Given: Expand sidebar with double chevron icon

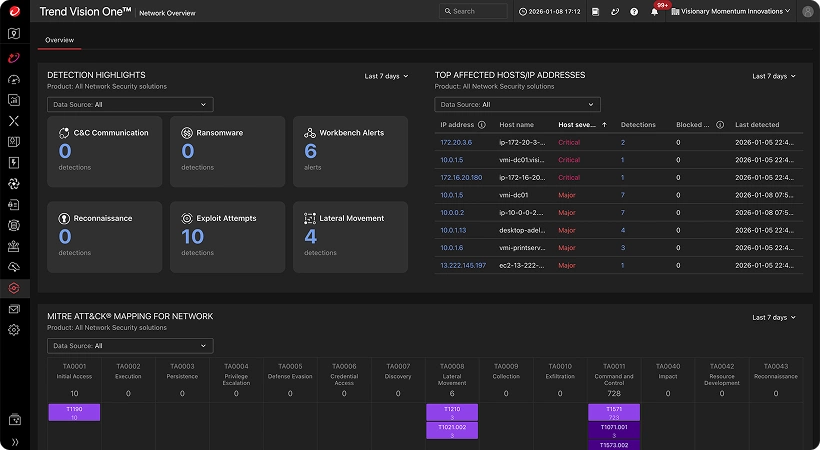Looking at the screenshot, I should pos(14,441).
